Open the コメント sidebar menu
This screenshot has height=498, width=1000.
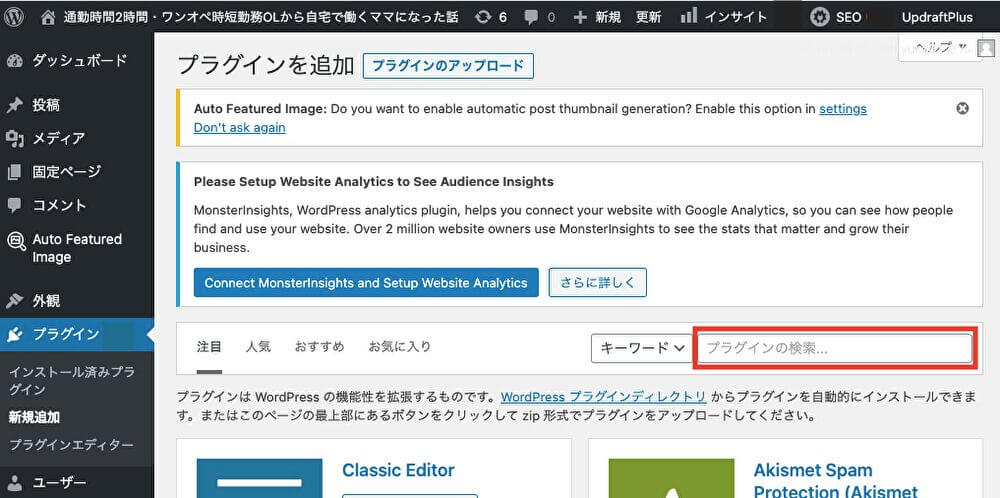tap(59, 205)
